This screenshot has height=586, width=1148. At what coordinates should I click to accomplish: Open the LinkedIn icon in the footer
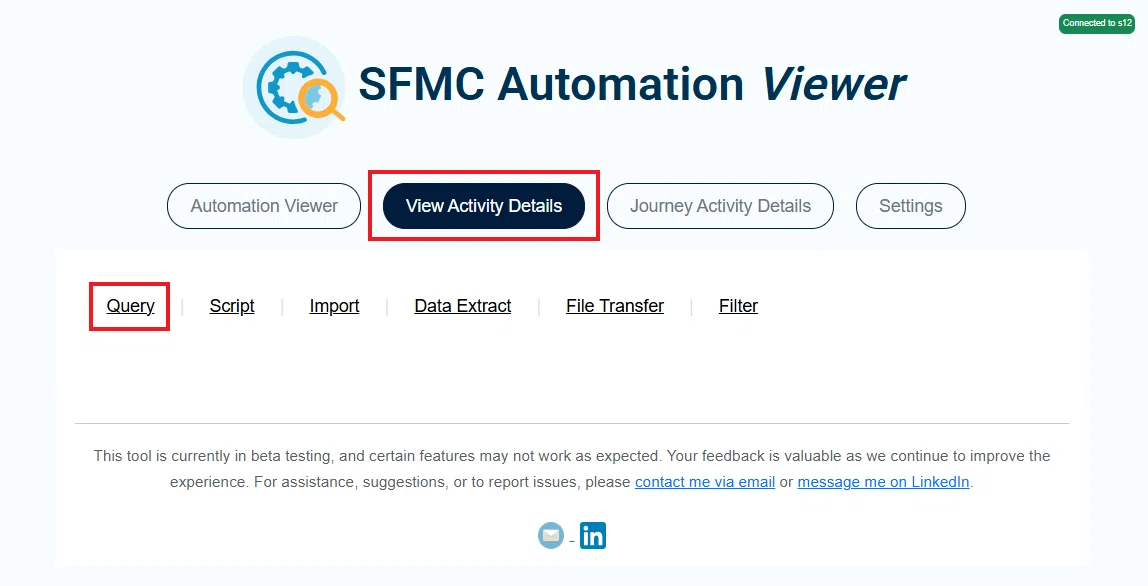593,535
